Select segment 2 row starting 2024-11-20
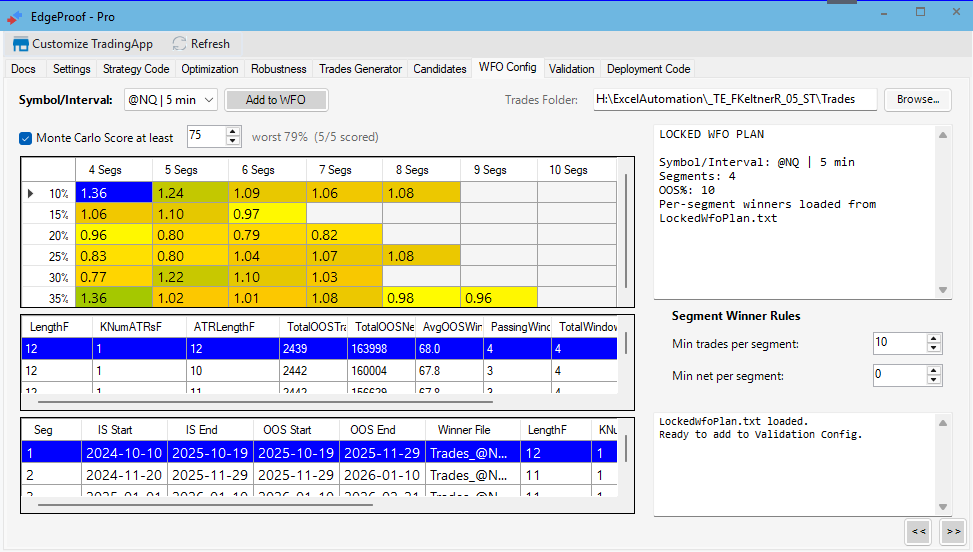Screen dimensions: 973x552 tap(320, 475)
